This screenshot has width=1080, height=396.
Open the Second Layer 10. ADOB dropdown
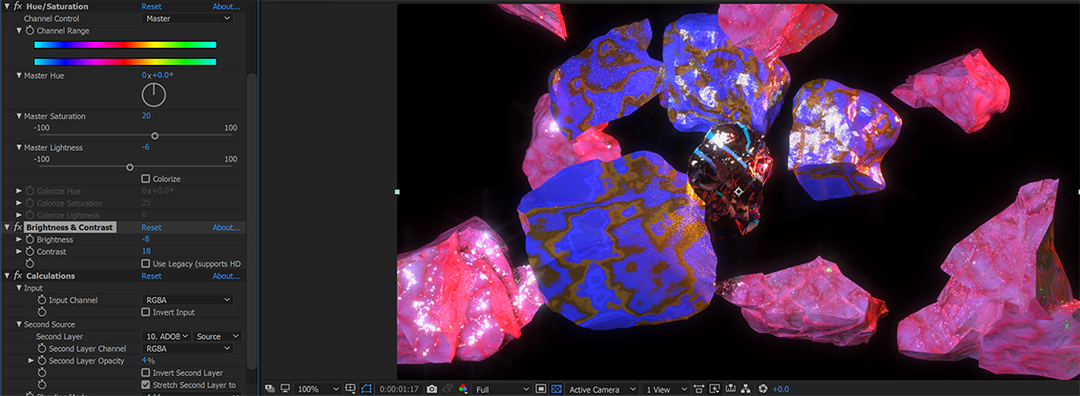pyautogui.click(x=166, y=336)
